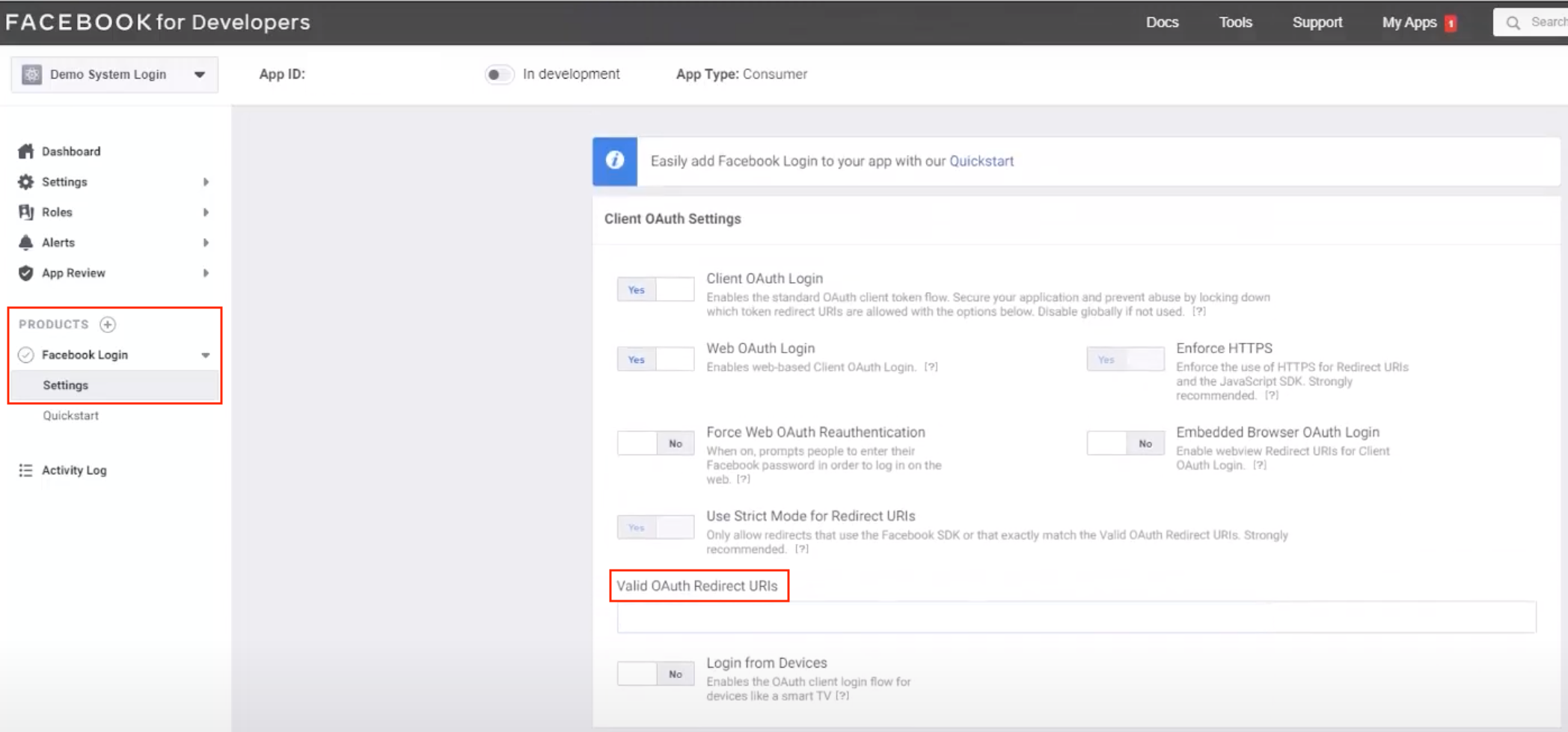The width and height of the screenshot is (1568, 732).
Task: Open help for Web OAuth Login
Action: coord(931,367)
